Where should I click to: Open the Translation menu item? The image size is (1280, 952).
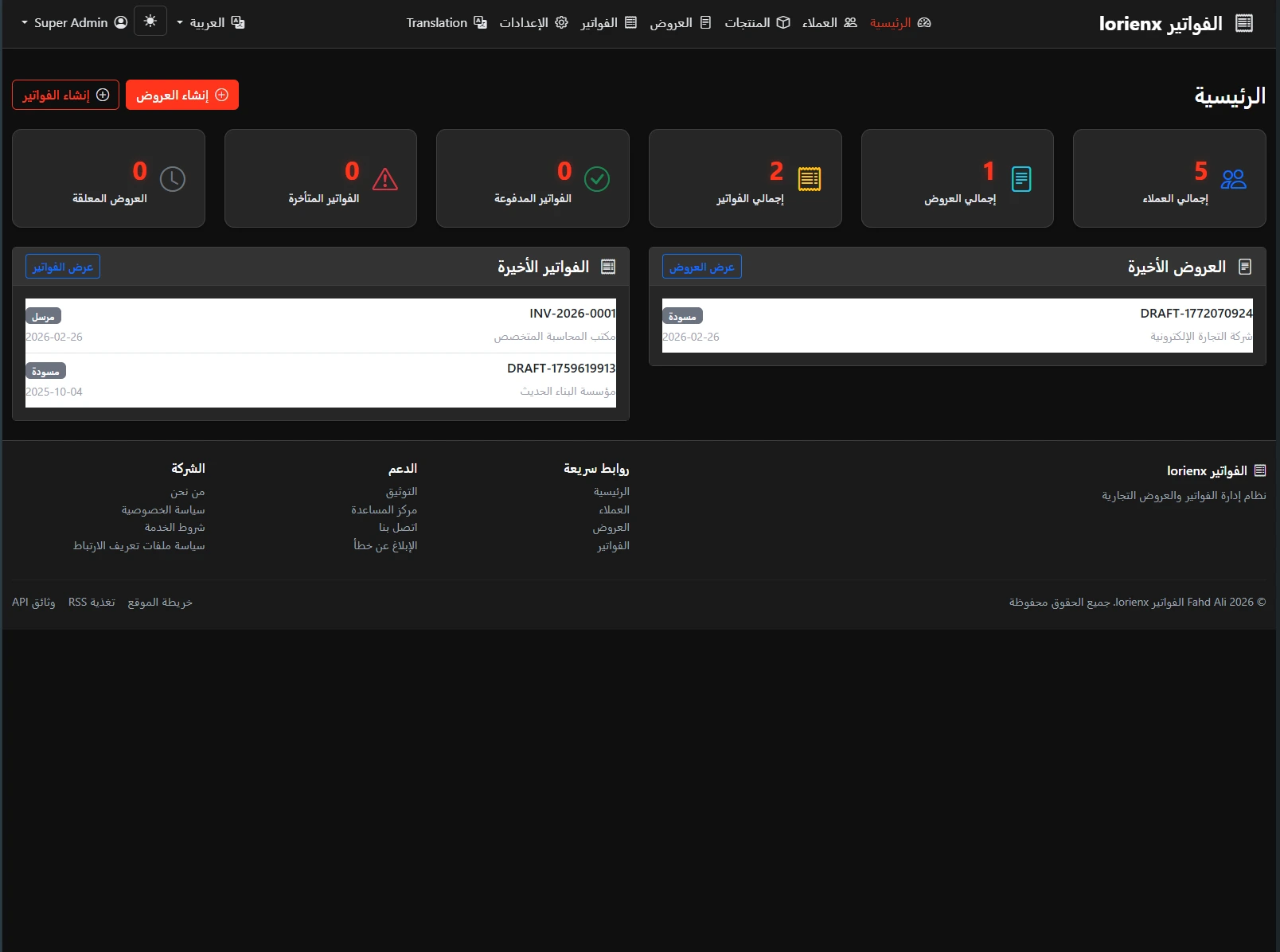click(446, 22)
